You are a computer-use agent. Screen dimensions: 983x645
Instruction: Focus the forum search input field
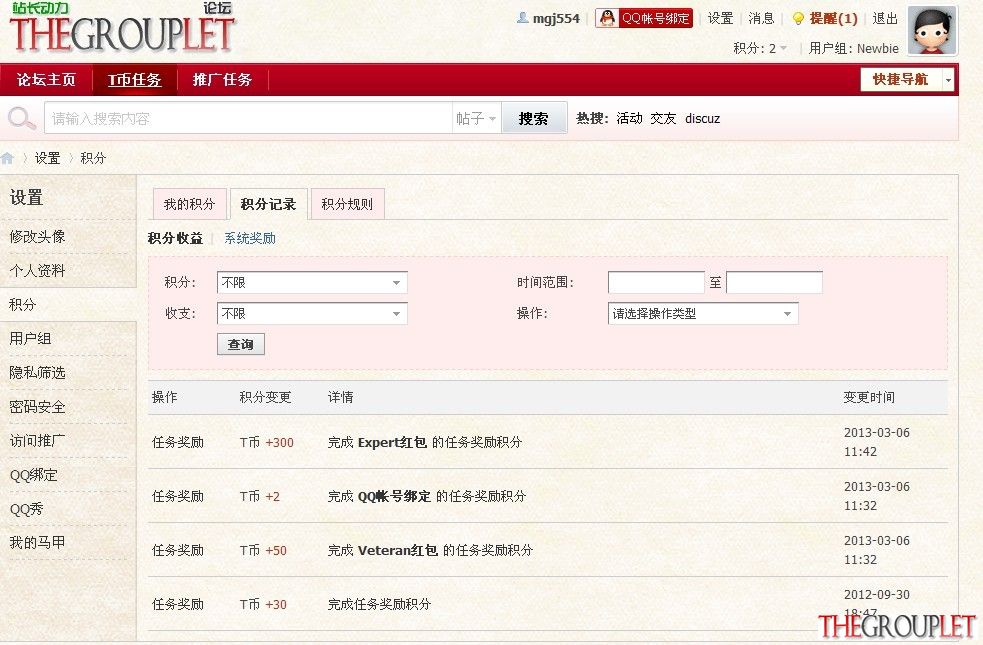tap(248, 118)
